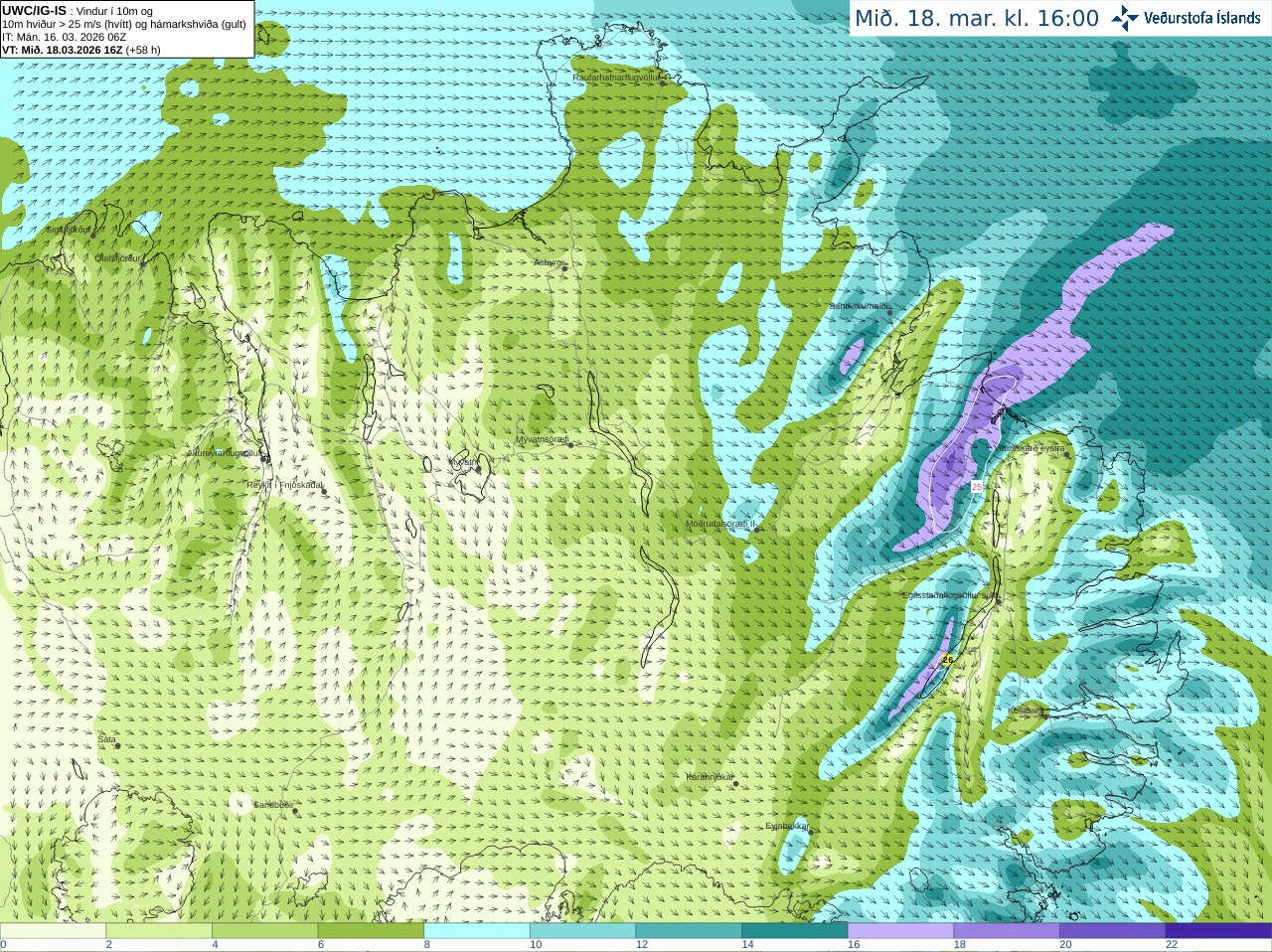Click the Mývatnsöræfi station label

tap(542, 439)
